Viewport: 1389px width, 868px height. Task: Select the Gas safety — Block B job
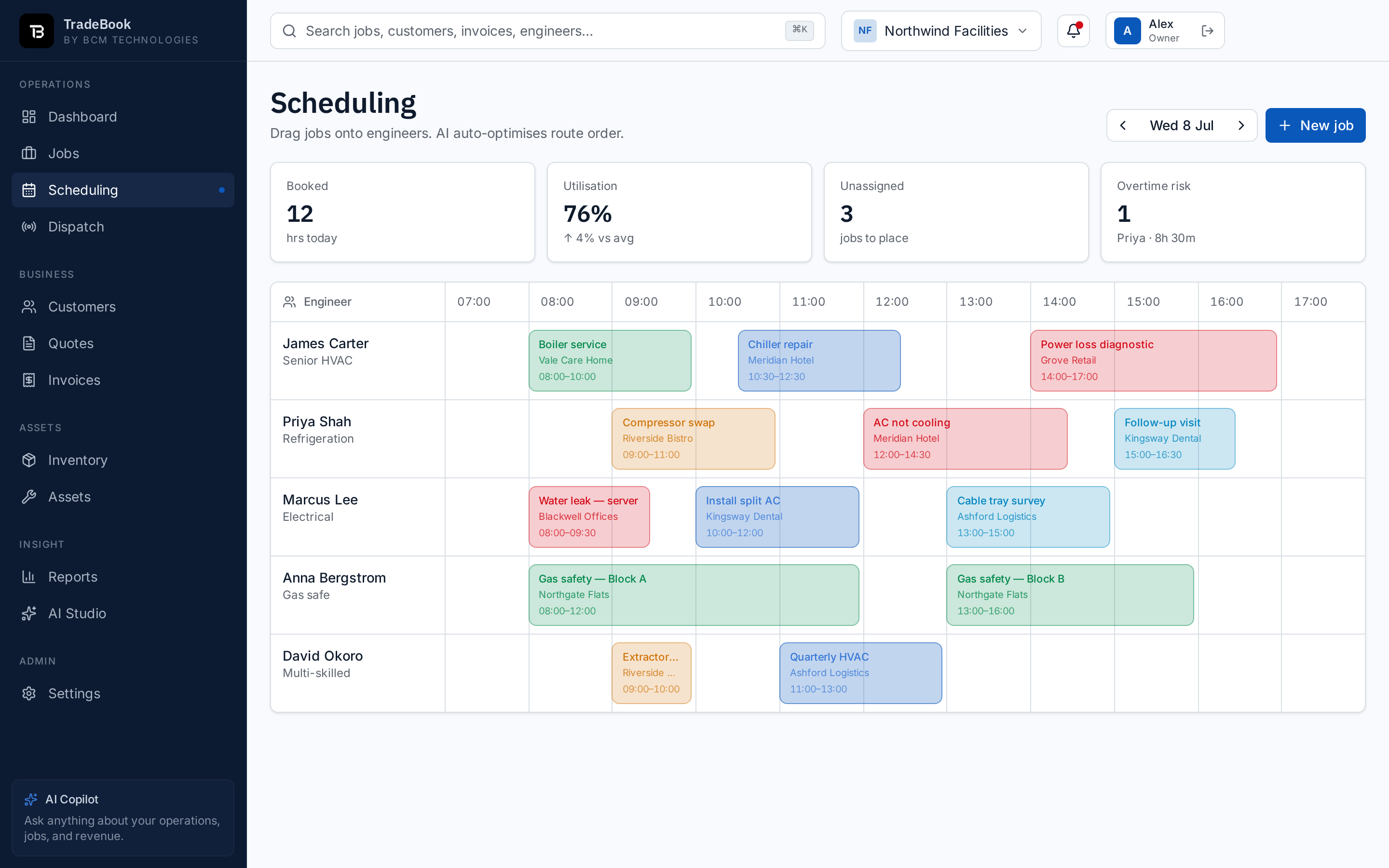tap(1070, 595)
